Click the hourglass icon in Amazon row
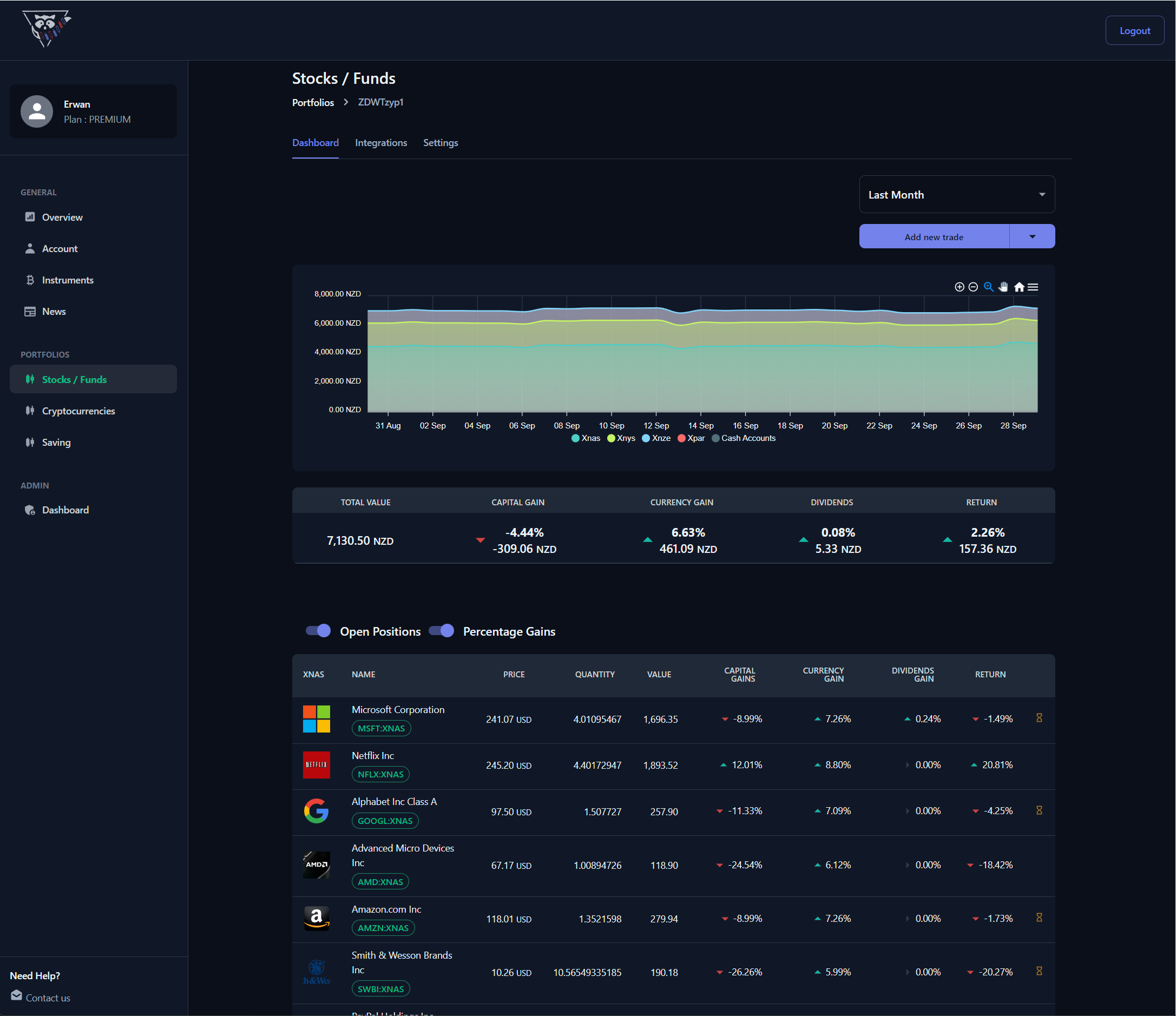Screen dimensions: 1176x1016 [1039, 918]
